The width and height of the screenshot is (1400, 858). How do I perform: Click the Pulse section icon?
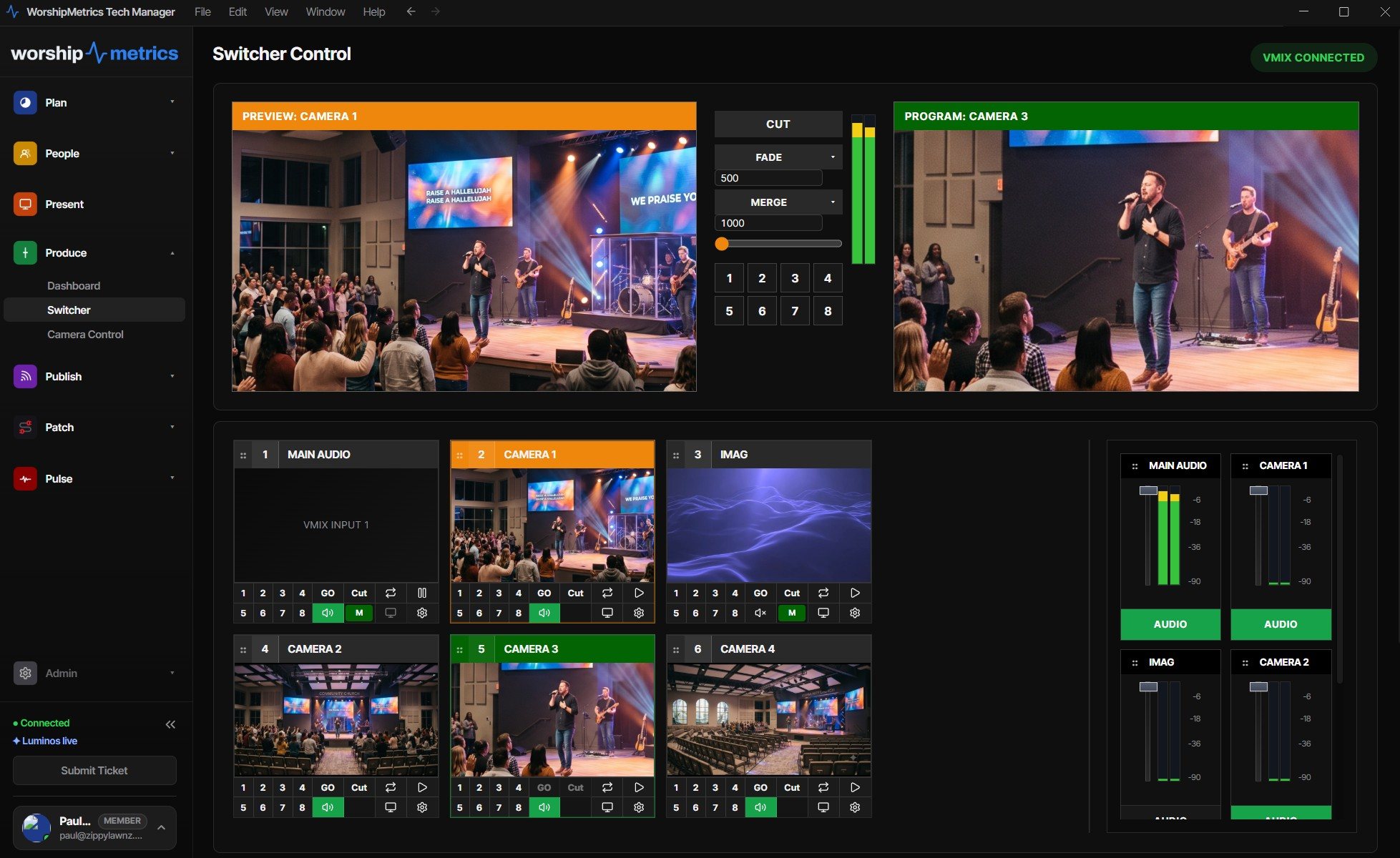tap(25, 479)
